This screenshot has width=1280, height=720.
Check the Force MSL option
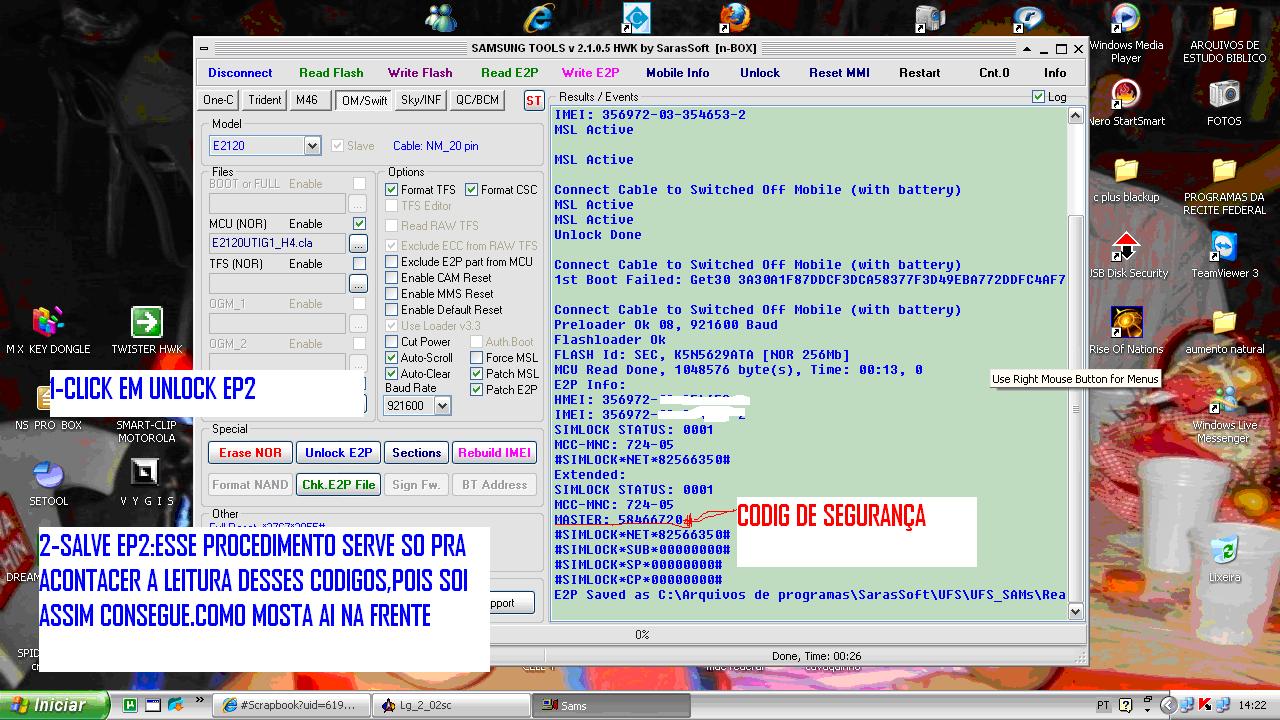point(476,358)
